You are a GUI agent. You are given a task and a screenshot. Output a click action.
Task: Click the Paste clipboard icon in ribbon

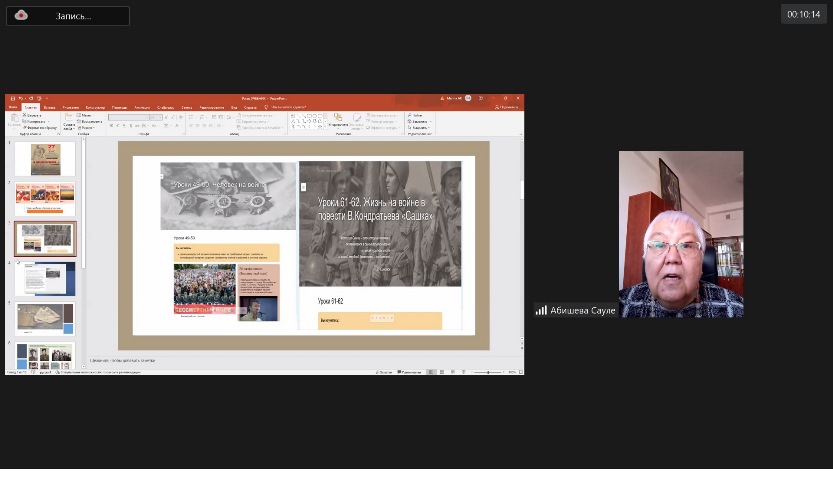[14, 119]
